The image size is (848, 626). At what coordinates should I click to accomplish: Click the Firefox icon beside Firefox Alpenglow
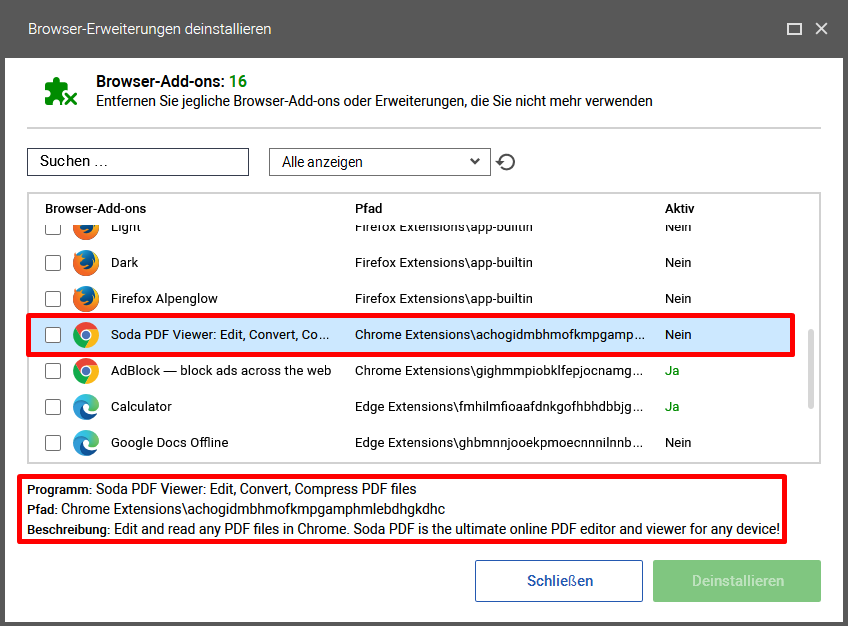pyautogui.click(x=86, y=299)
